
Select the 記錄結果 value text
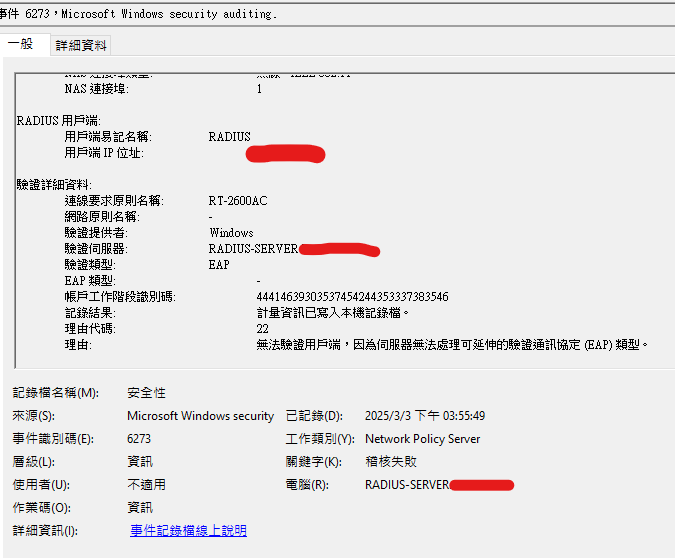point(332,313)
